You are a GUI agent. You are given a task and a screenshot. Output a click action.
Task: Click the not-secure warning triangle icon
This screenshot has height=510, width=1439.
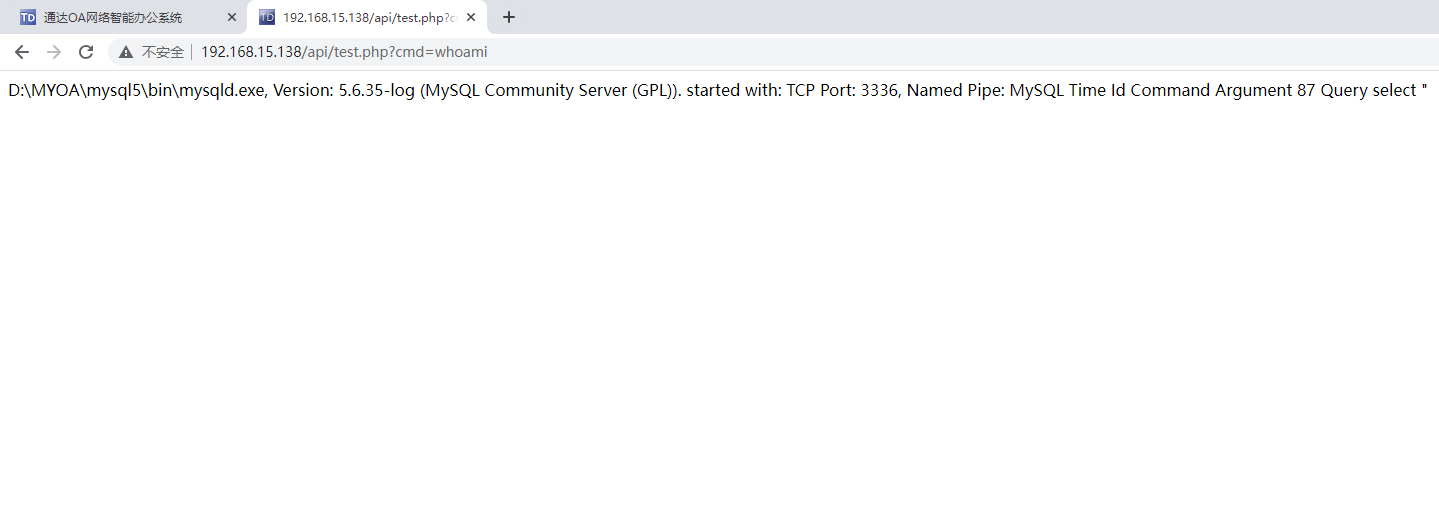[126, 52]
